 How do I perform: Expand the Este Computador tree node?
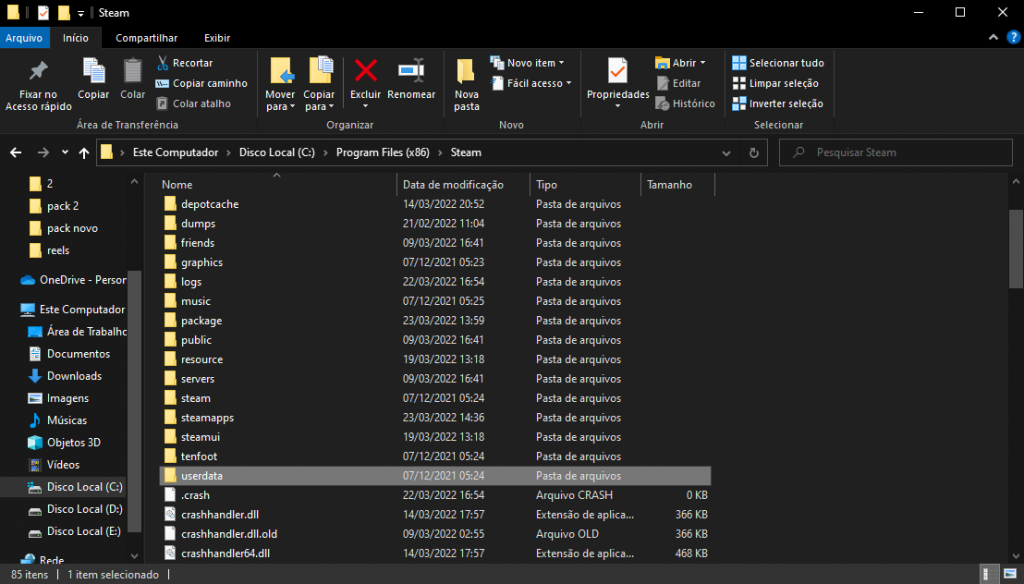pyautogui.click(x=12, y=310)
